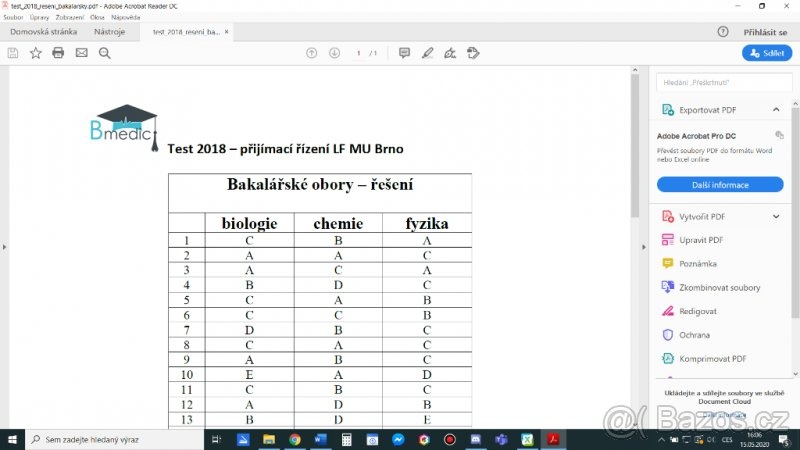Open Chrome from the taskbar

pos(294,439)
